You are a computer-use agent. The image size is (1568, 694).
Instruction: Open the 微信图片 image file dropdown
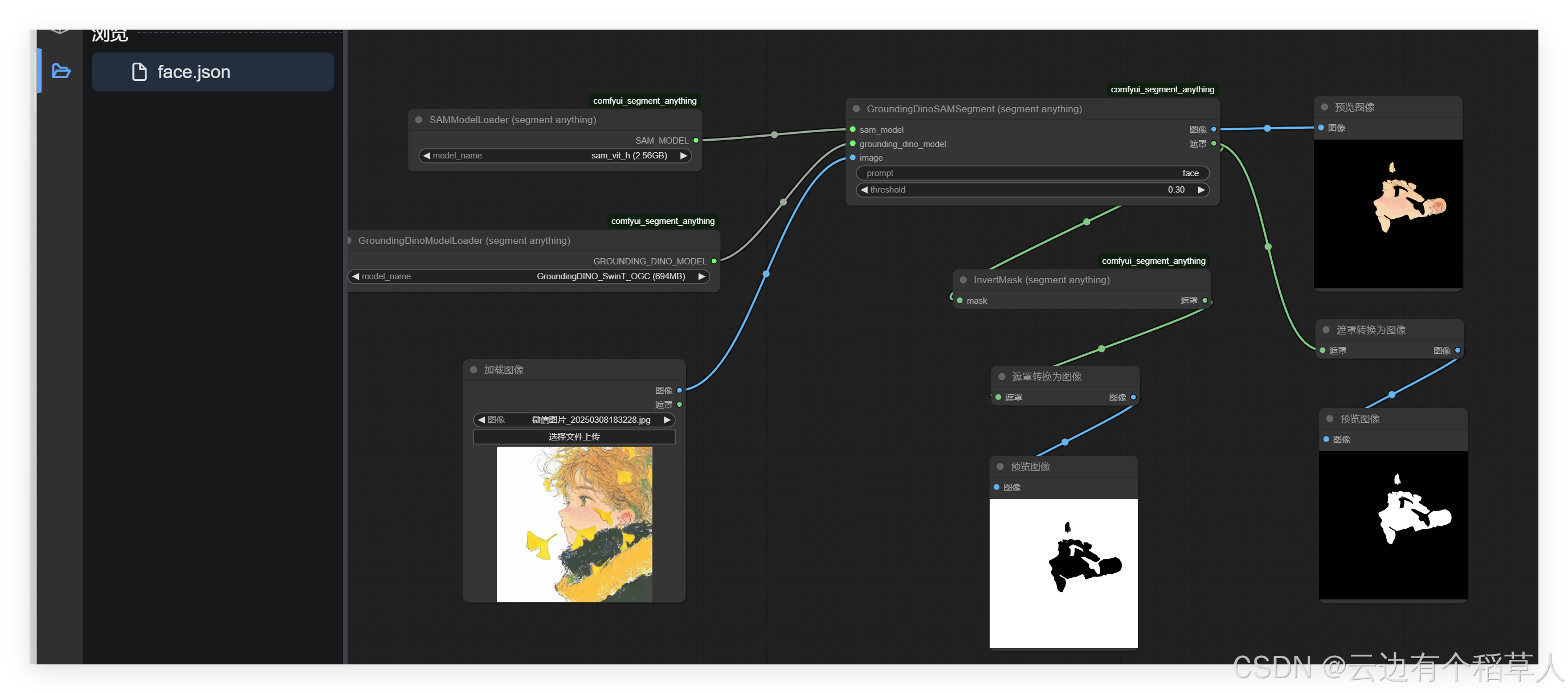[x=590, y=420]
